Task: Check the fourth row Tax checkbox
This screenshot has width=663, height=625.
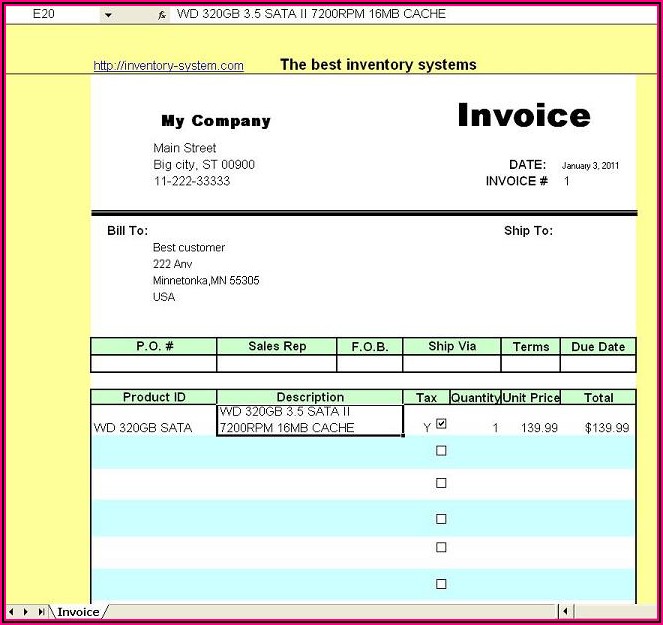Action: tap(441, 519)
